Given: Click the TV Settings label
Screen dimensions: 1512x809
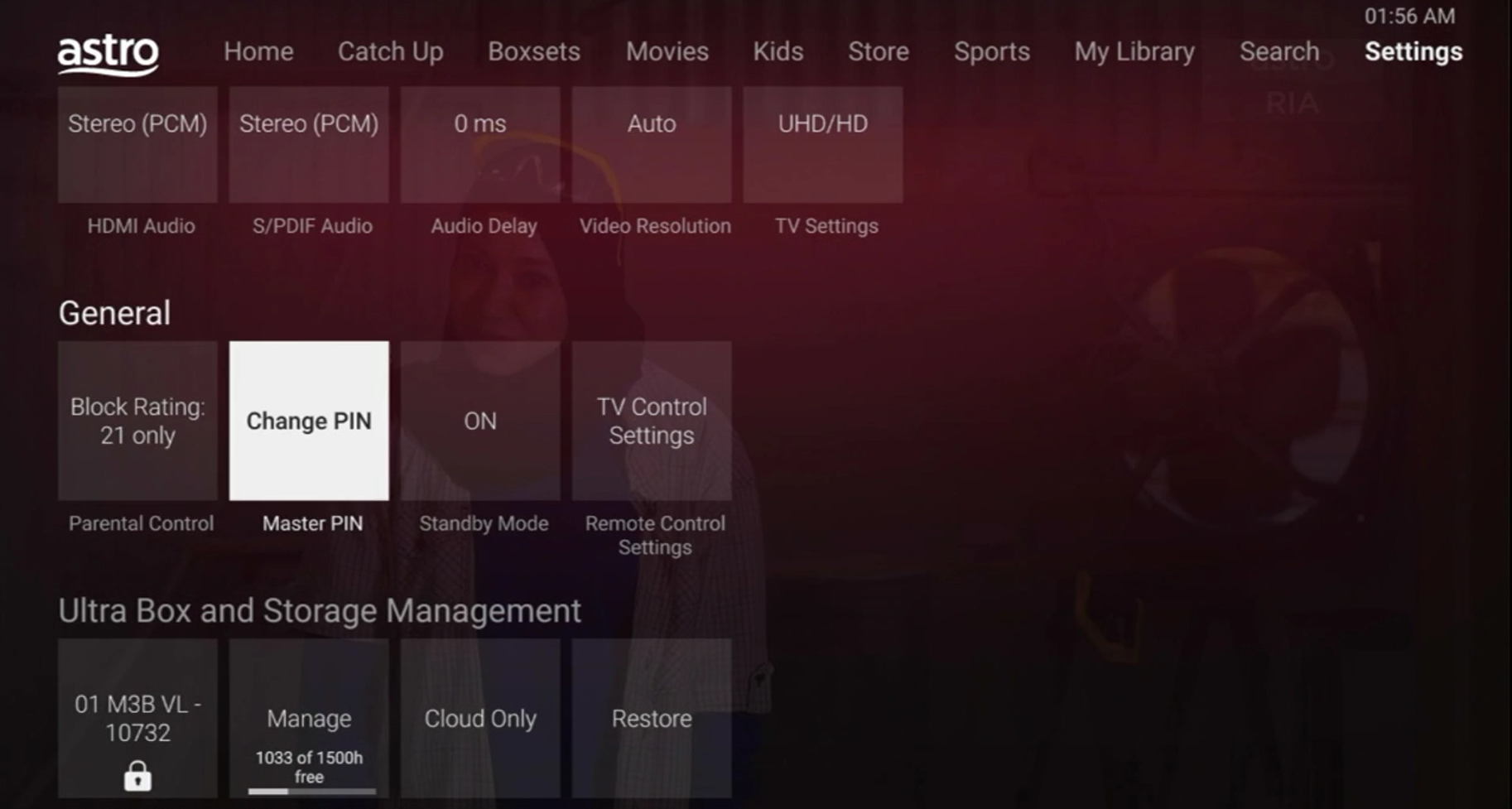Looking at the screenshot, I should pyautogui.click(x=826, y=226).
